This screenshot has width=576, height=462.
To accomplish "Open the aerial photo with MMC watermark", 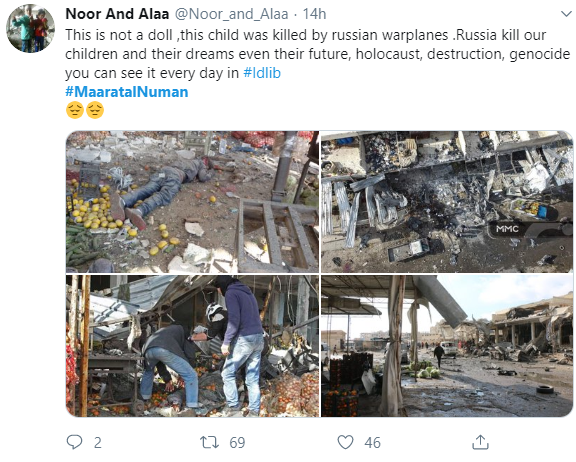I will (x=447, y=202).
